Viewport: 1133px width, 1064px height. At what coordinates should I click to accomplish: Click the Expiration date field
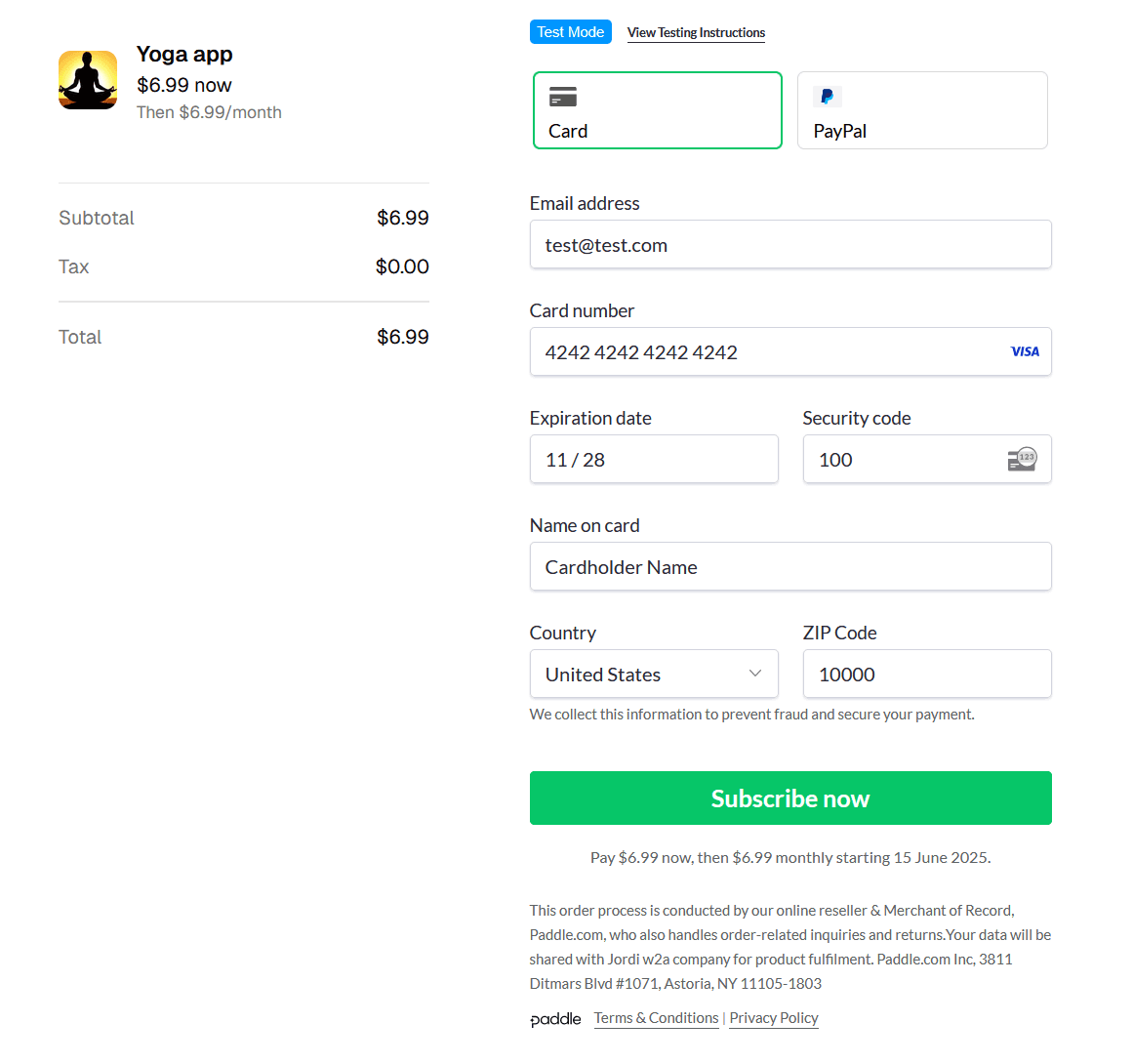[654, 460]
